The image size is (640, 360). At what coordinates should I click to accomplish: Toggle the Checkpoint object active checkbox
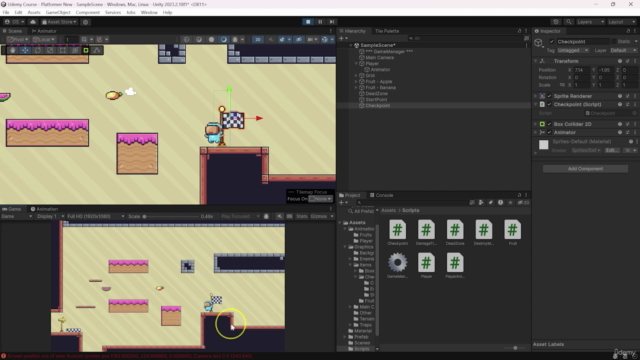(552, 42)
